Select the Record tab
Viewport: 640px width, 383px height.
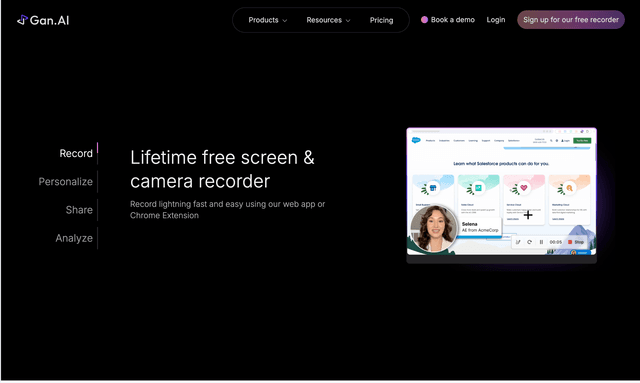pyautogui.click(x=76, y=154)
